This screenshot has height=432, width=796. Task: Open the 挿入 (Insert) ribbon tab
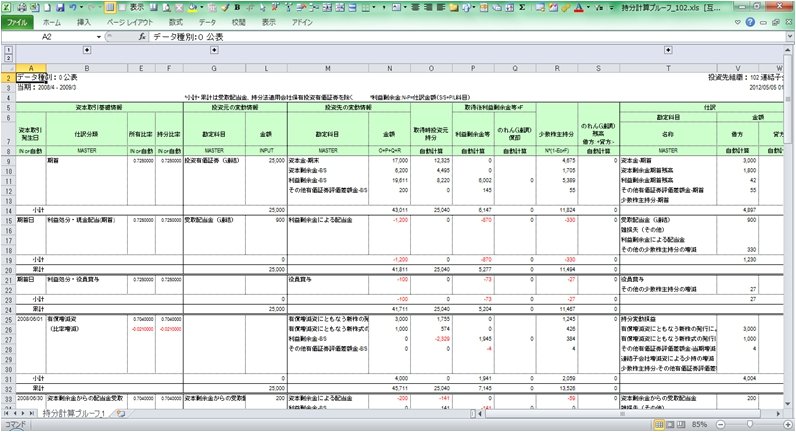(x=84, y=22)
